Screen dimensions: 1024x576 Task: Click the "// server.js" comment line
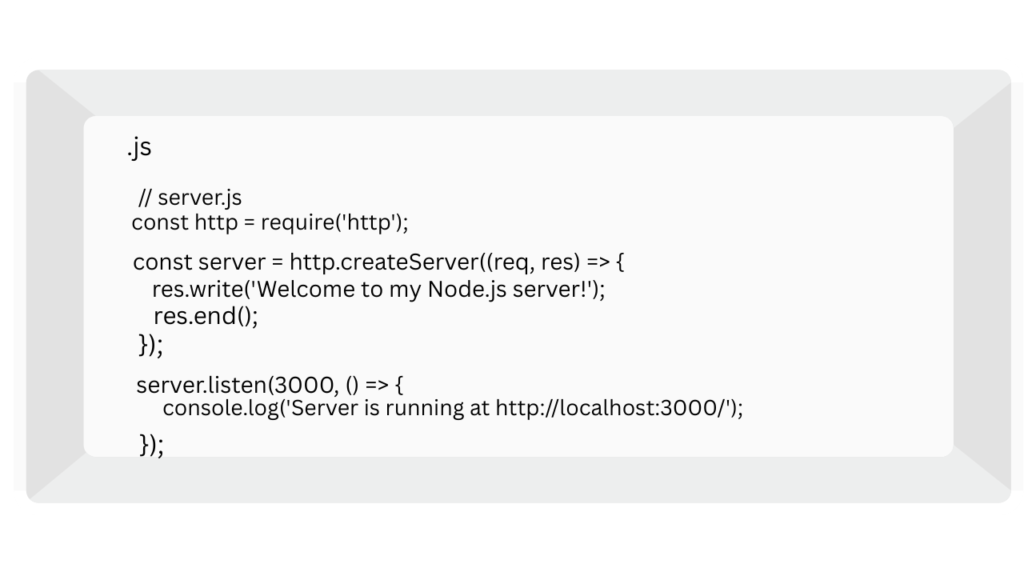pyautogui.click(x=190, y=198)
